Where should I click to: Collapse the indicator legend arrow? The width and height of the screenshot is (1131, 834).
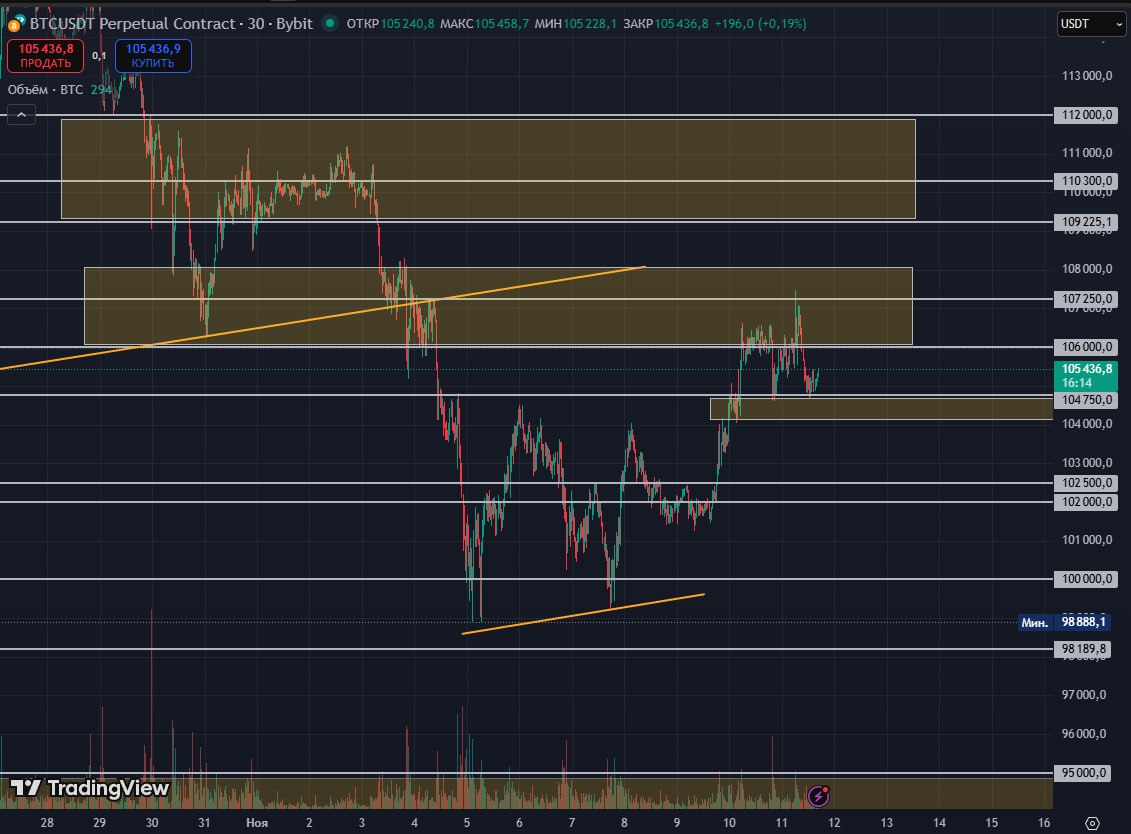pos(22,115)
